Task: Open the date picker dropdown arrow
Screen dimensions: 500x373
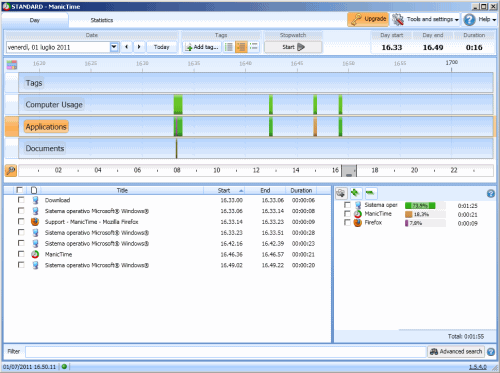Action: (114, 47)
